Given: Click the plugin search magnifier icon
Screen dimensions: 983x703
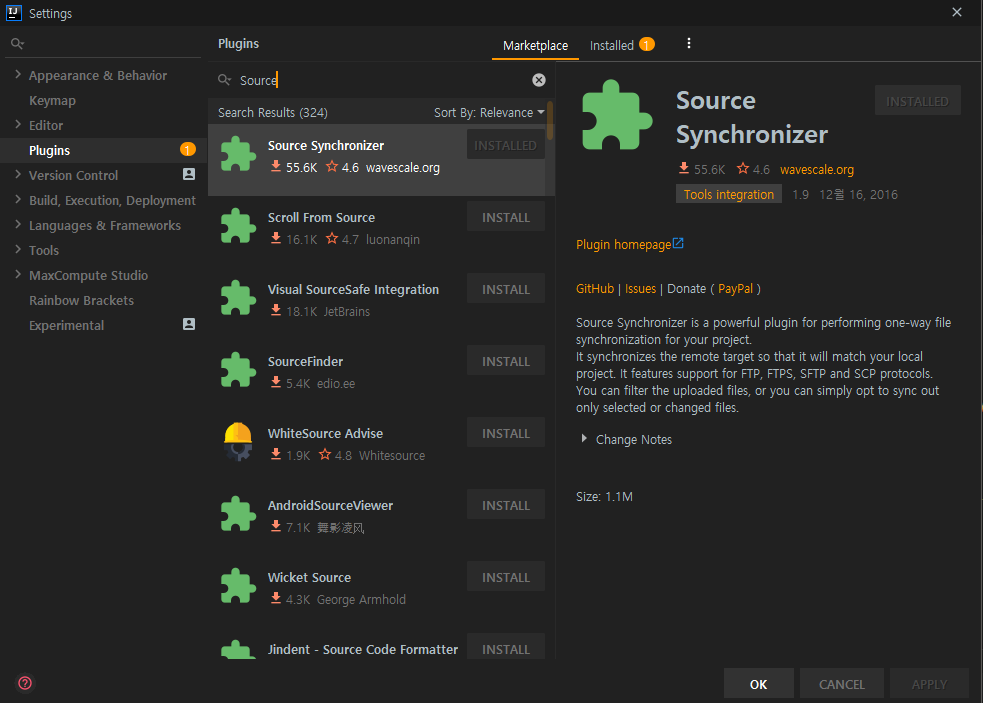Looking at the screenshot, I should tap(224, 80).
